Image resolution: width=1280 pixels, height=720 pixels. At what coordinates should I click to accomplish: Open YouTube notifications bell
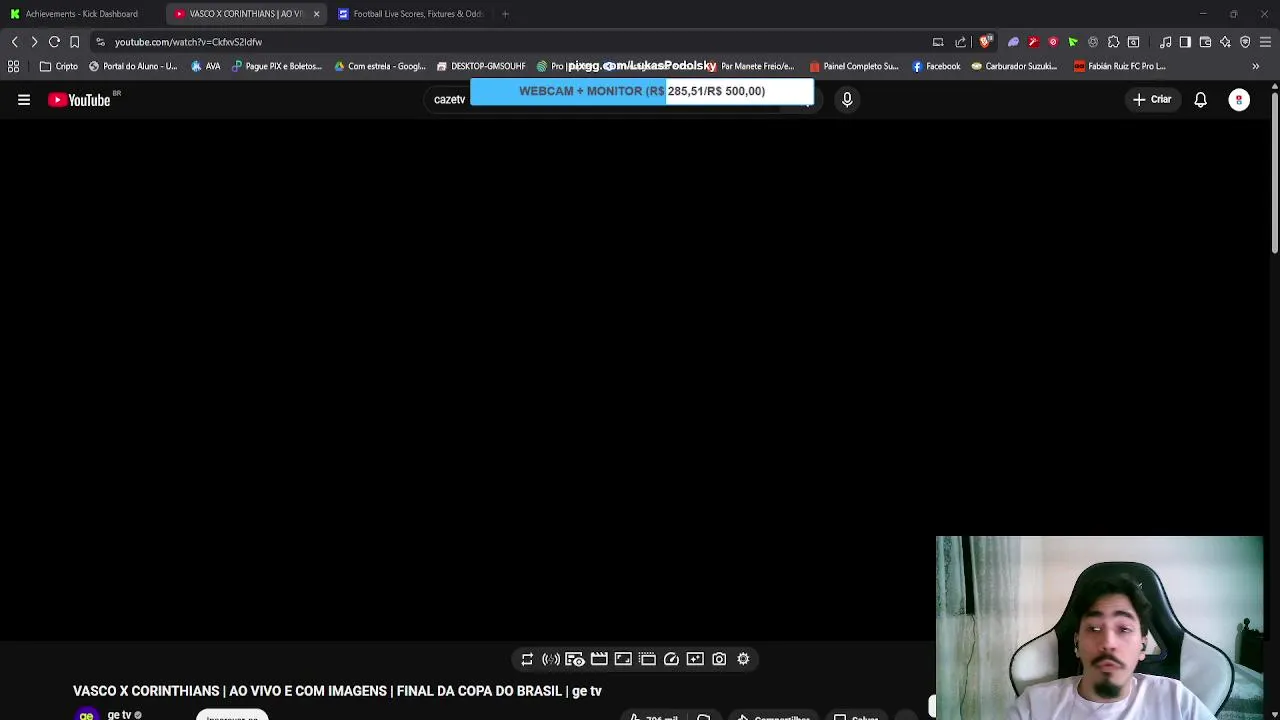click(1200, 100)
